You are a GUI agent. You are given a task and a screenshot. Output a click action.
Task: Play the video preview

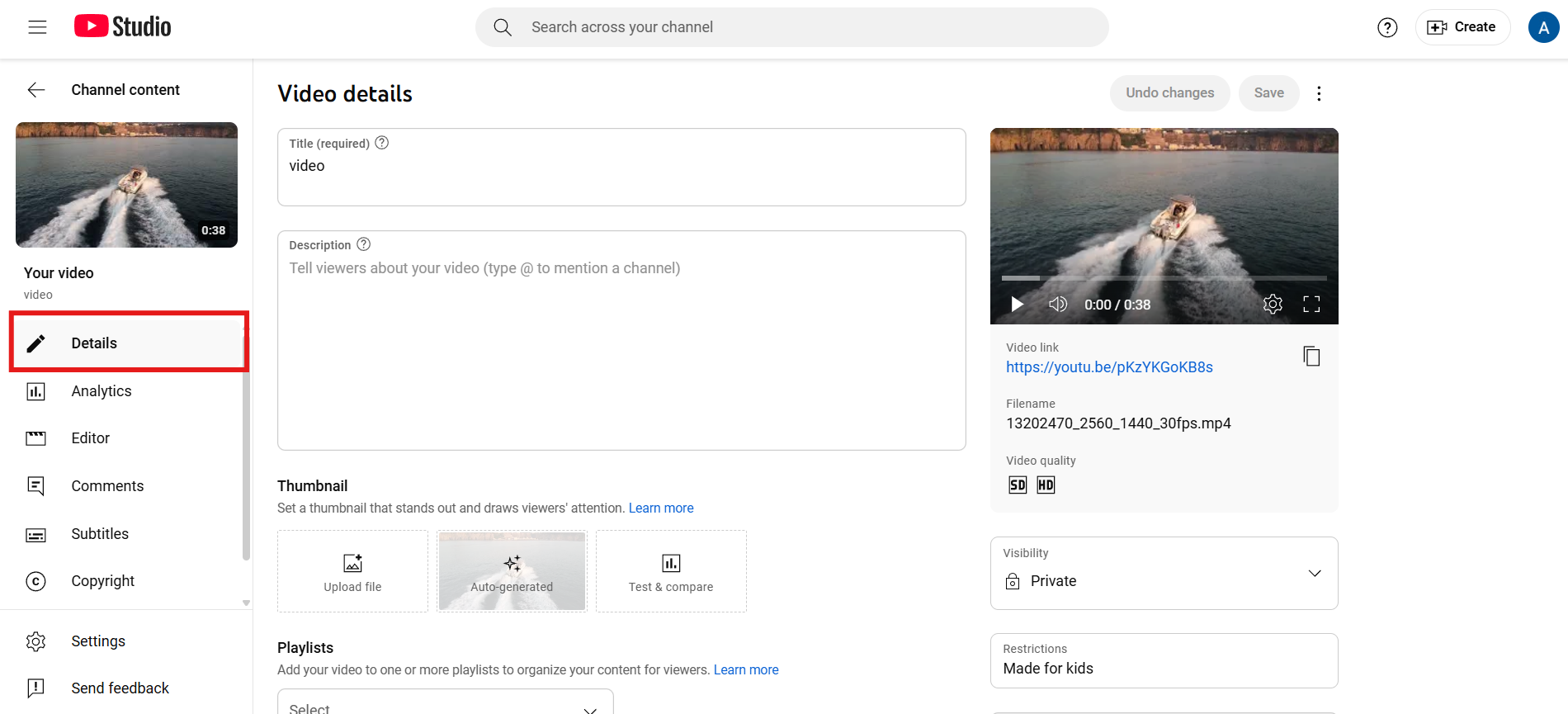1018,305
